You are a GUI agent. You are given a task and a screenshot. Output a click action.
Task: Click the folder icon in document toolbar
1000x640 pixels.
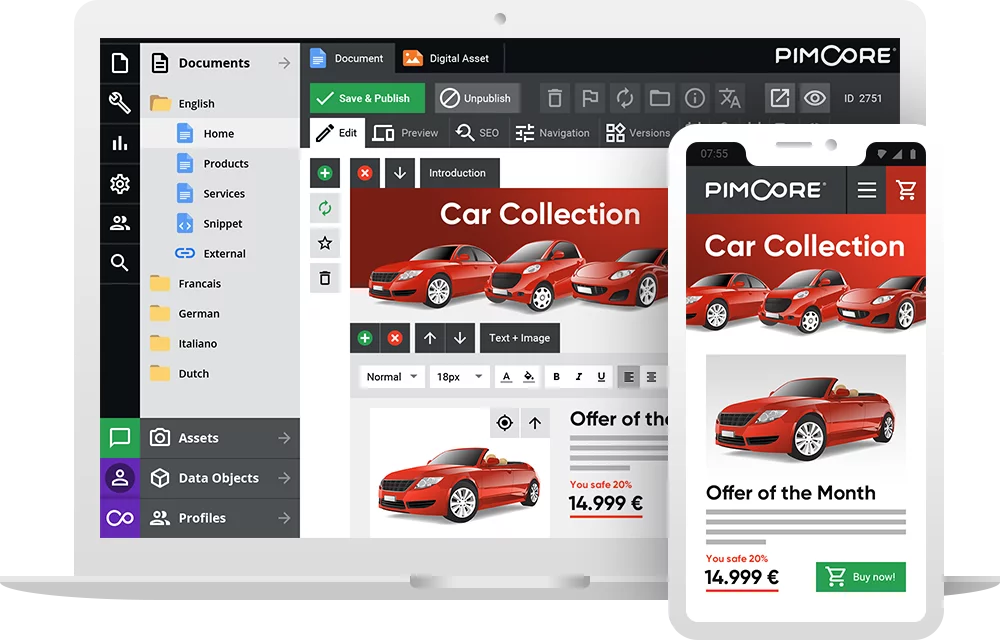(x=659, y=98)
